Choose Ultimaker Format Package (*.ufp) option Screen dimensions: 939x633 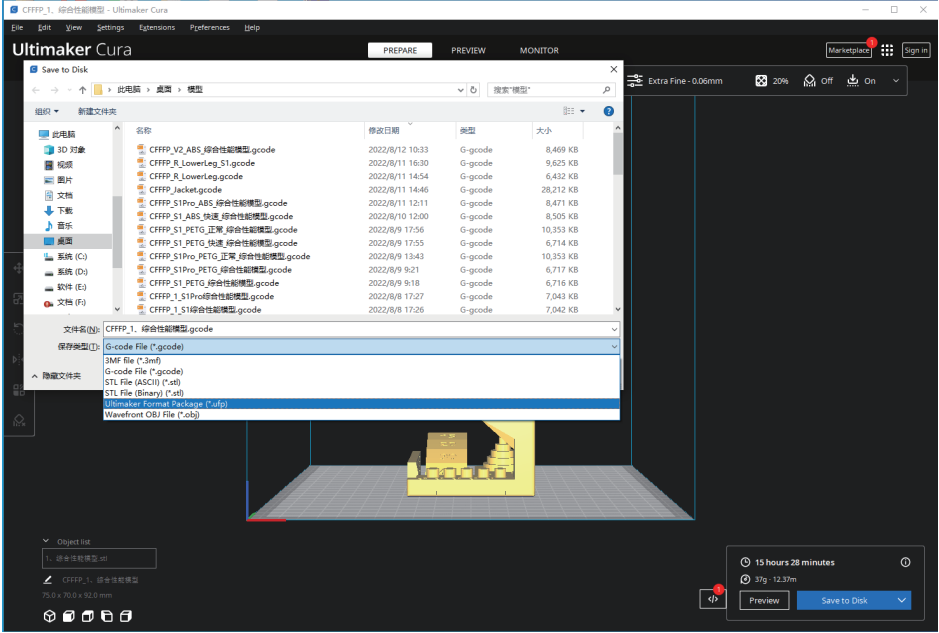pyautogui.click(x=361, y=404)
